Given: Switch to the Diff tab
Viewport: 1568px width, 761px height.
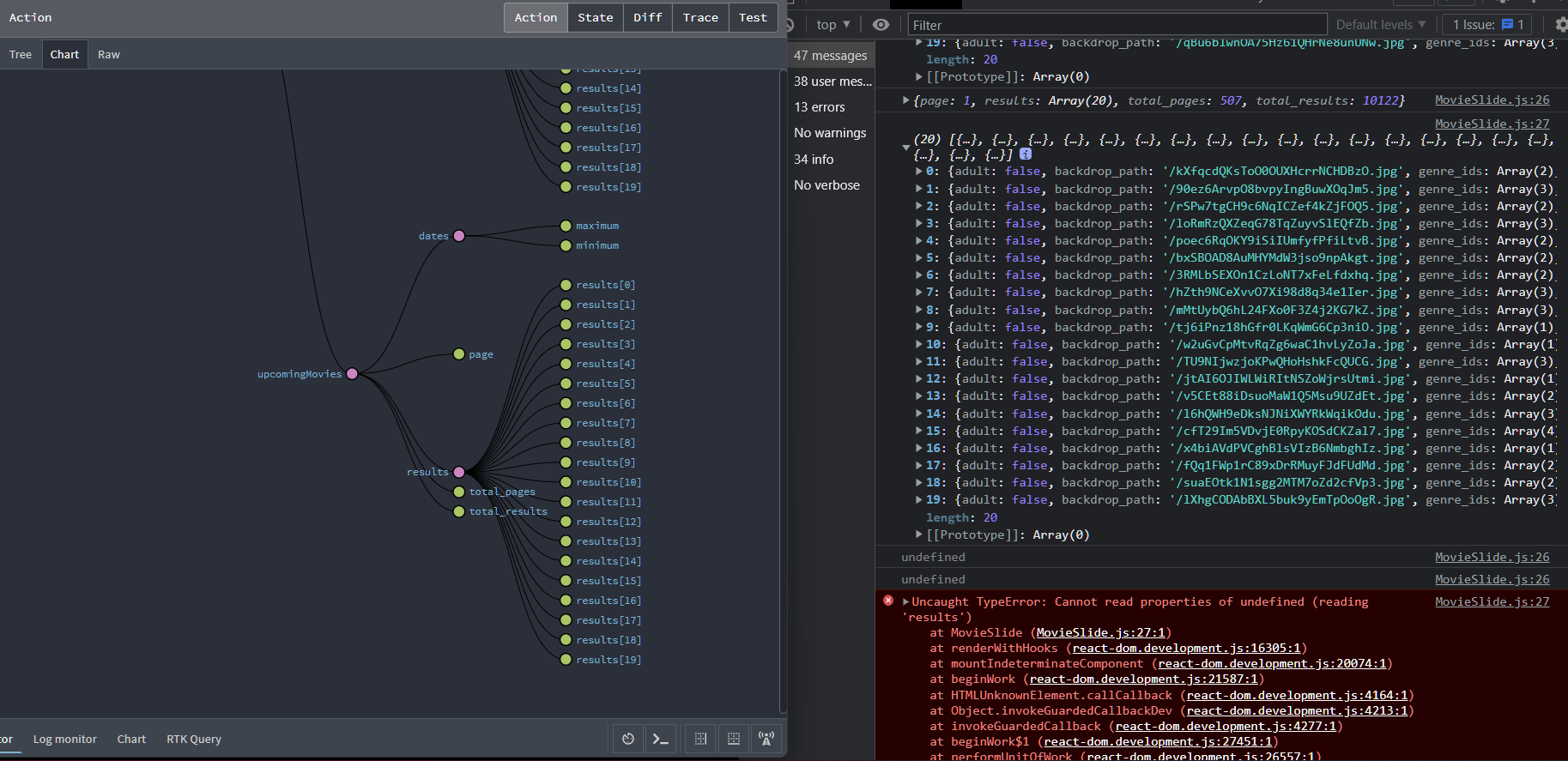Looking at the screenshot, I should click(x=648, y=17).
